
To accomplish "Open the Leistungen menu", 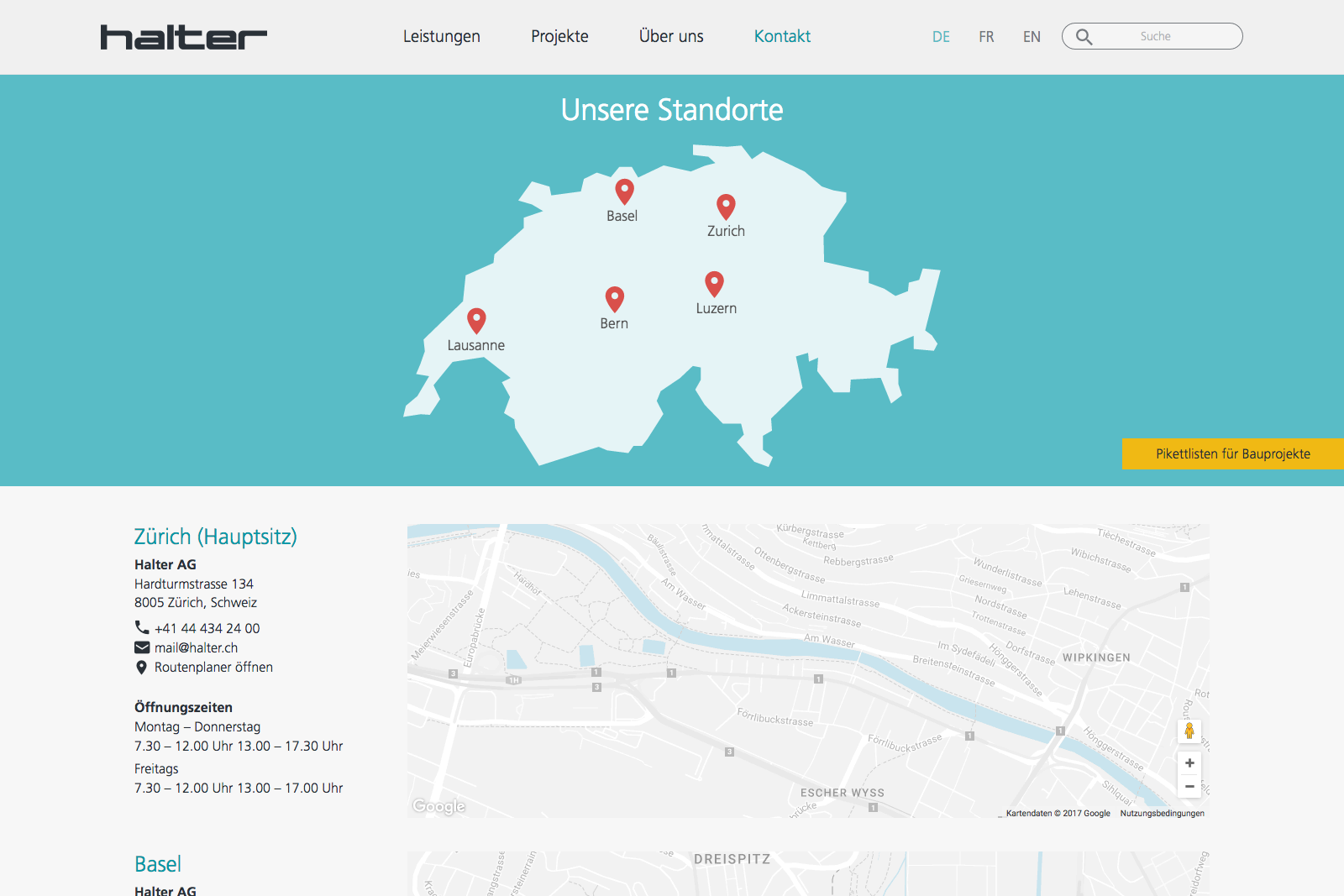I will click(x=441, y=37).
